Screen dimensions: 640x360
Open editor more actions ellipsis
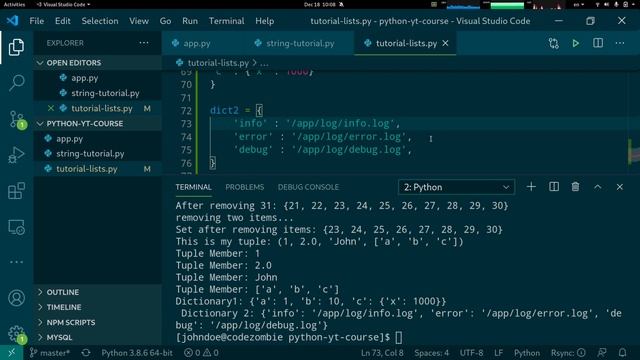click(x=620, y=43)
